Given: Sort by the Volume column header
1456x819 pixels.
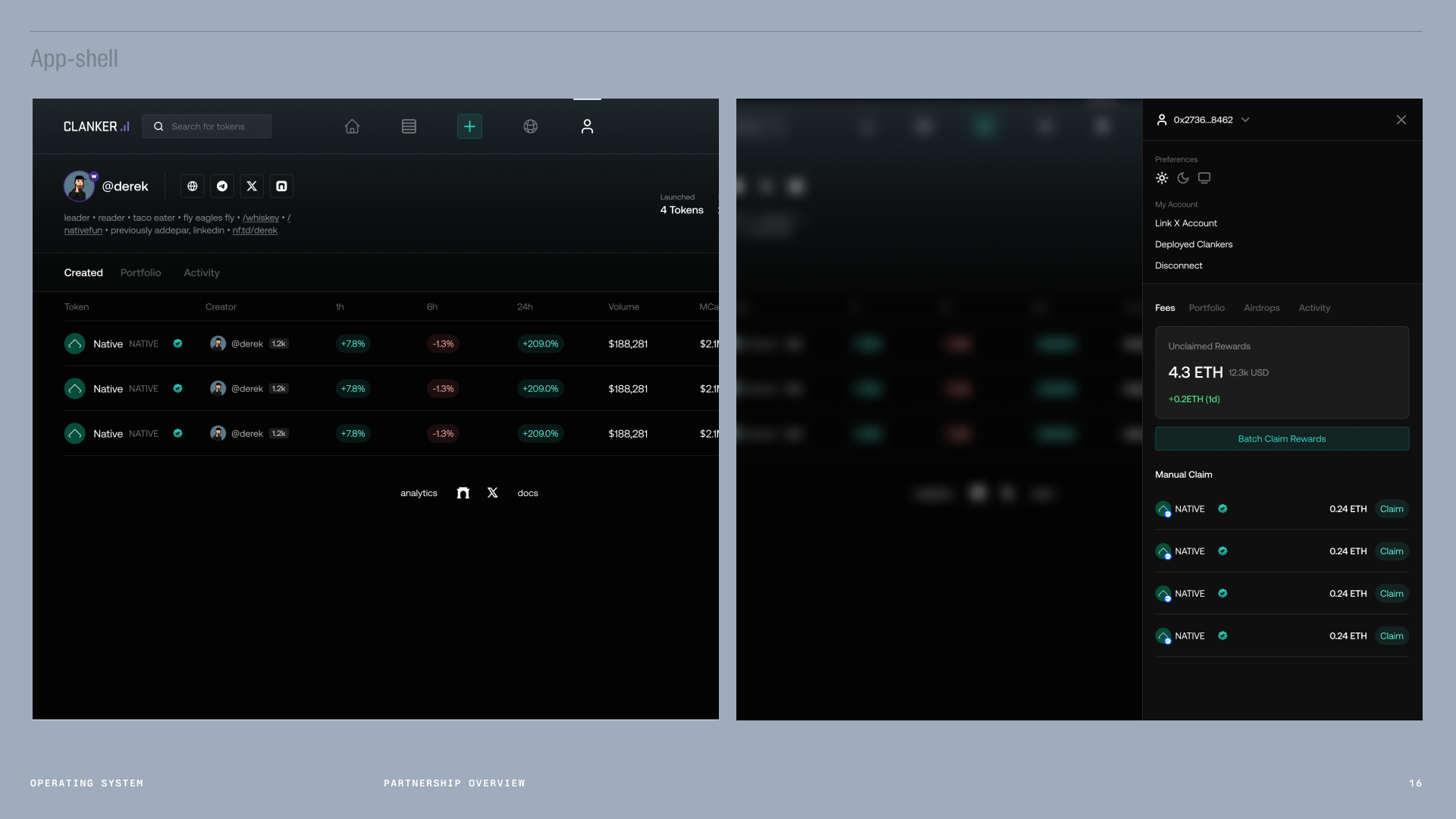Looking at the screenshot, I should pyautogui.click(x=623, y=307).
